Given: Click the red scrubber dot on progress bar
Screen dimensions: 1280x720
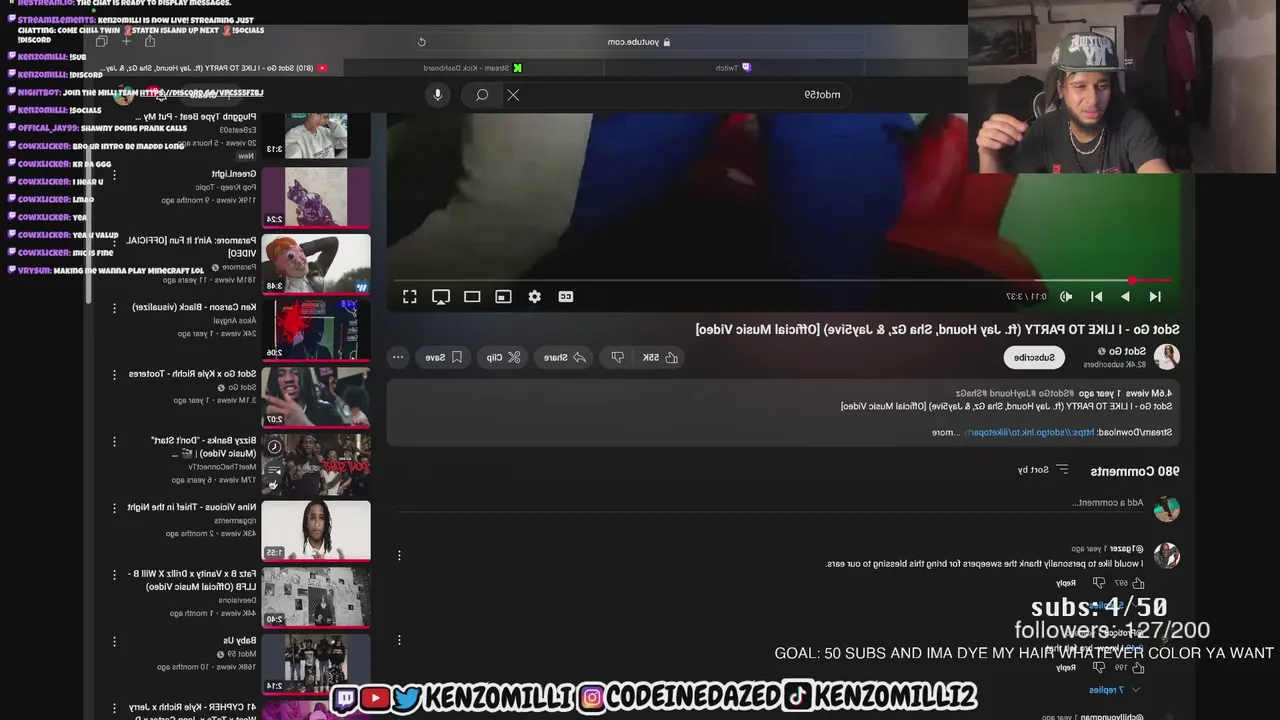Looking at the screenshot, I should (1132, 281).
